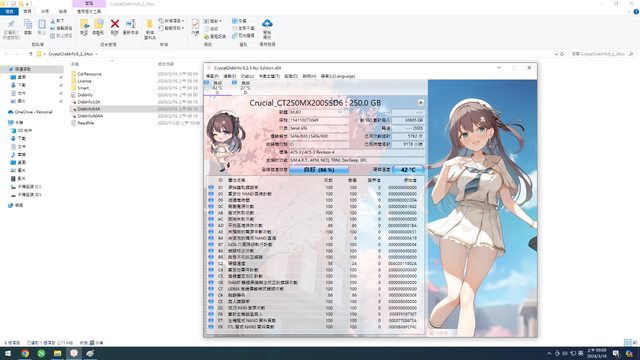640x360 pixels.
Task: Click the Name column header in file list
Action: tap(75, 64)
